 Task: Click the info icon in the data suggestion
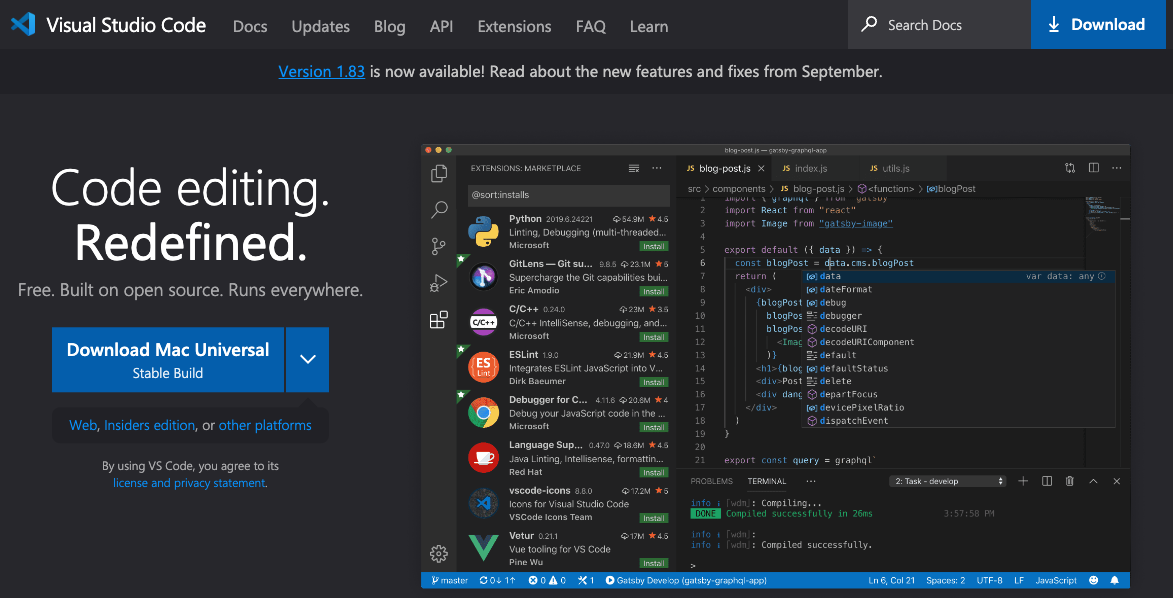point(1102,276)
